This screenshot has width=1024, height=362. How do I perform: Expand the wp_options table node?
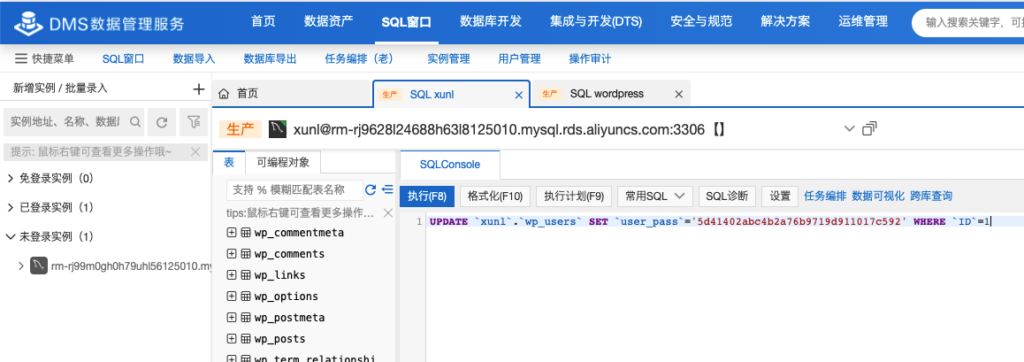tap(231, 296)
